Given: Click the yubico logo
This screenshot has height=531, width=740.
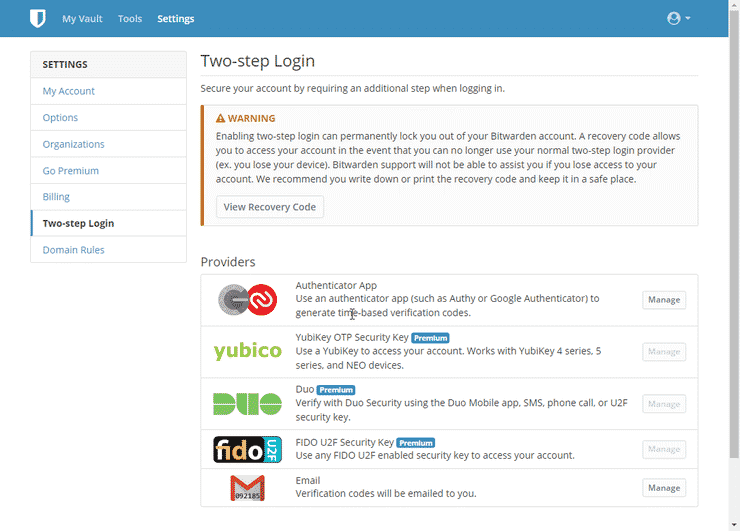Looking at the screenshot, I should [248, 352].
